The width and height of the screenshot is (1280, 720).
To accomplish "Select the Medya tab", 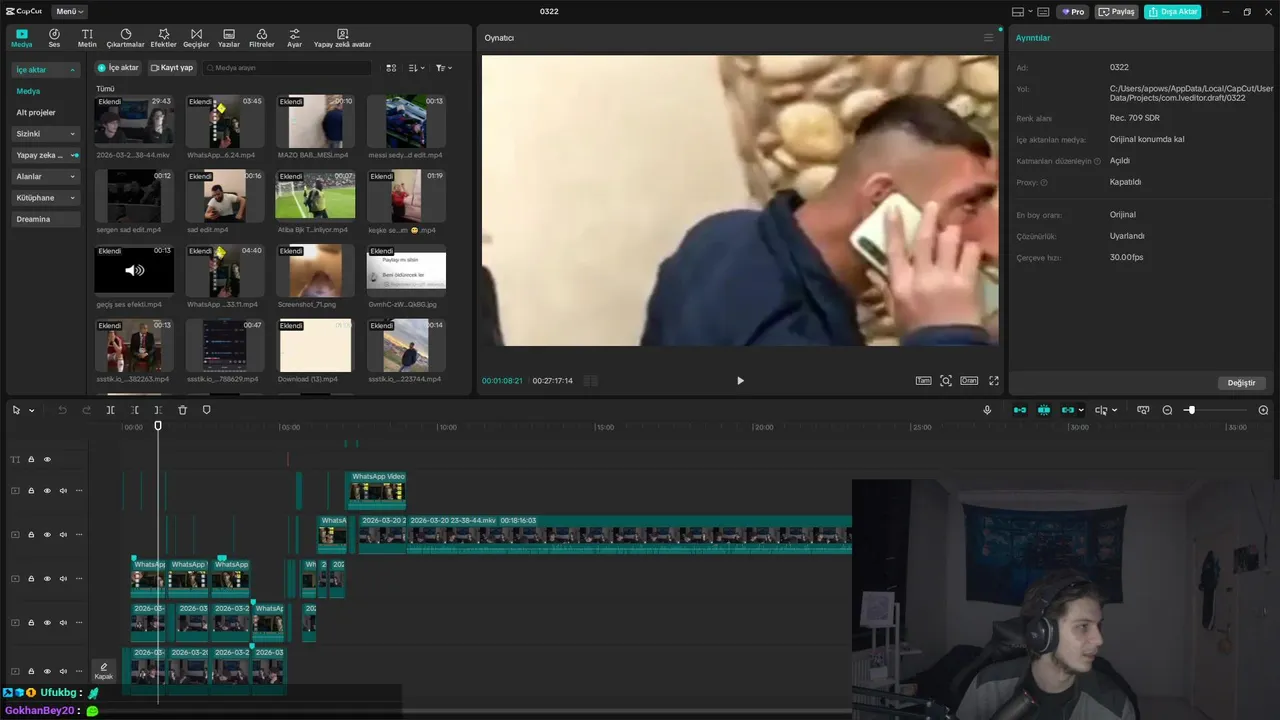I will click(22, 38).
